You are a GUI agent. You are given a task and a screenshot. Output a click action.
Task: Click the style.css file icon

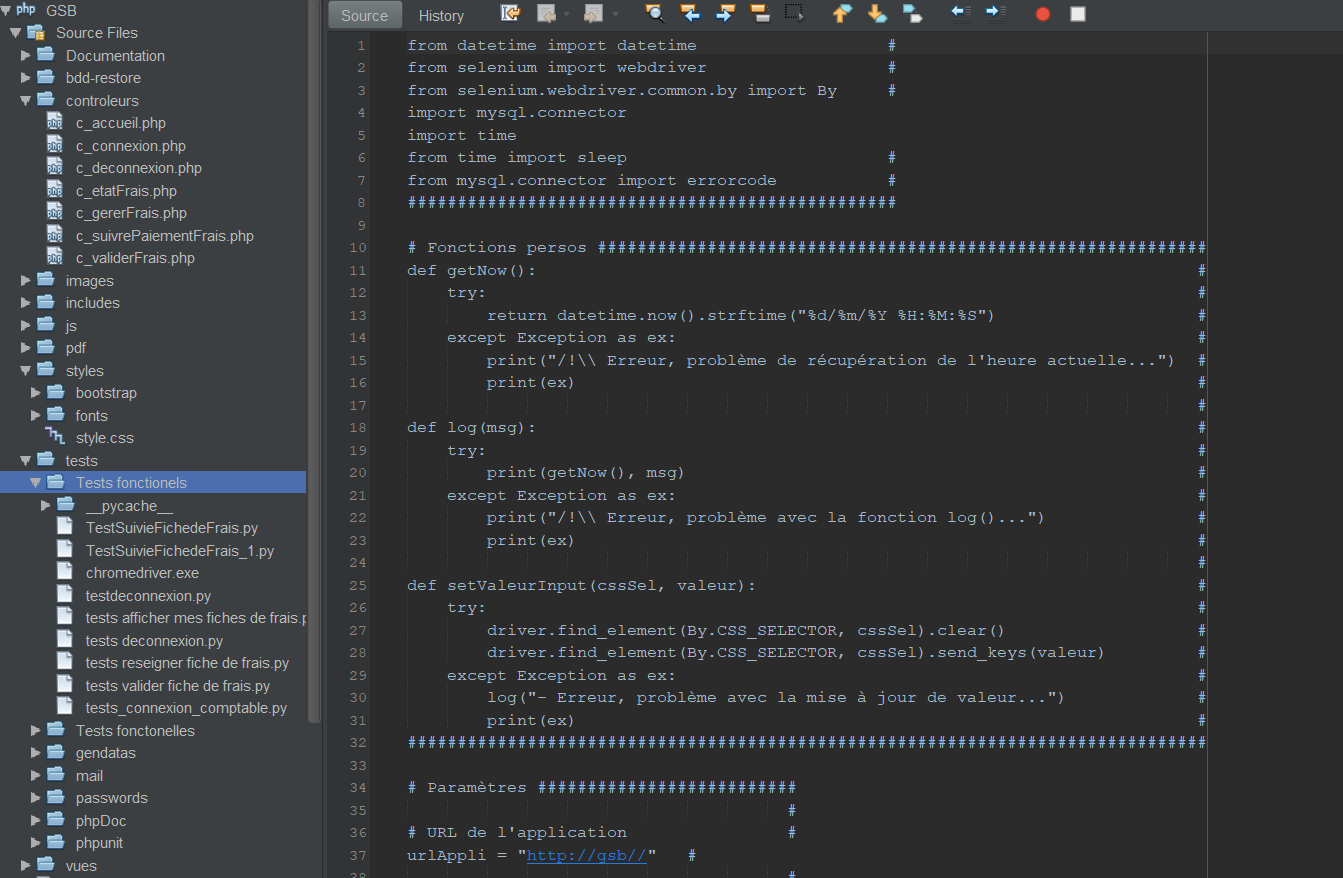point(55,437)
